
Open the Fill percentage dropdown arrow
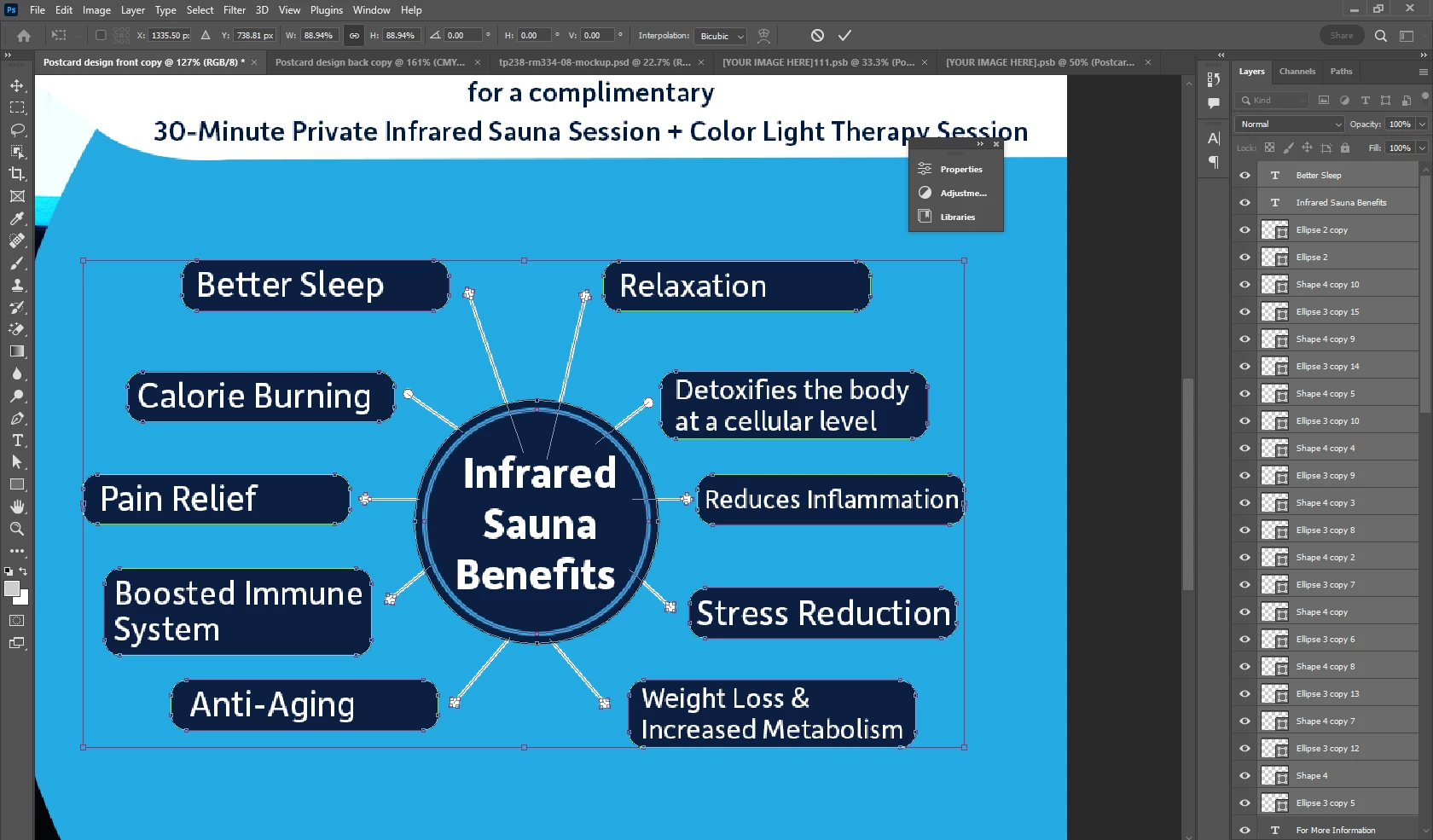[x=1422, y=148]
